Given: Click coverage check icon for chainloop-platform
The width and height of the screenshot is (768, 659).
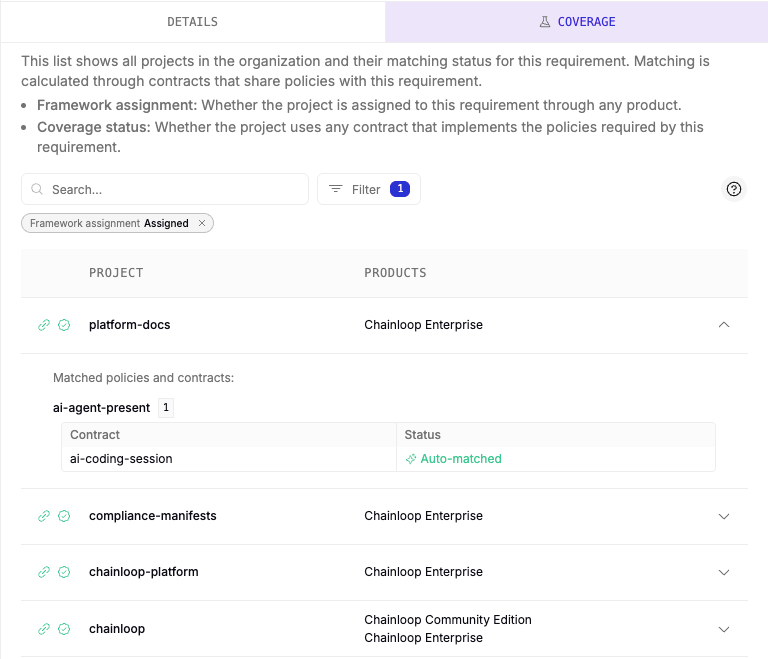Looking at the screenshot, I should (64, 572).
